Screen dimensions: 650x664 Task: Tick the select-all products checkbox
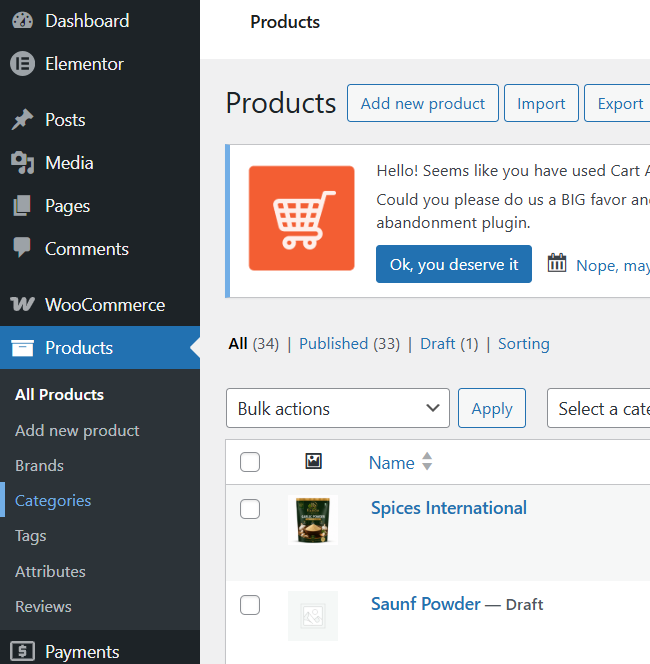[x=250, y=462]
